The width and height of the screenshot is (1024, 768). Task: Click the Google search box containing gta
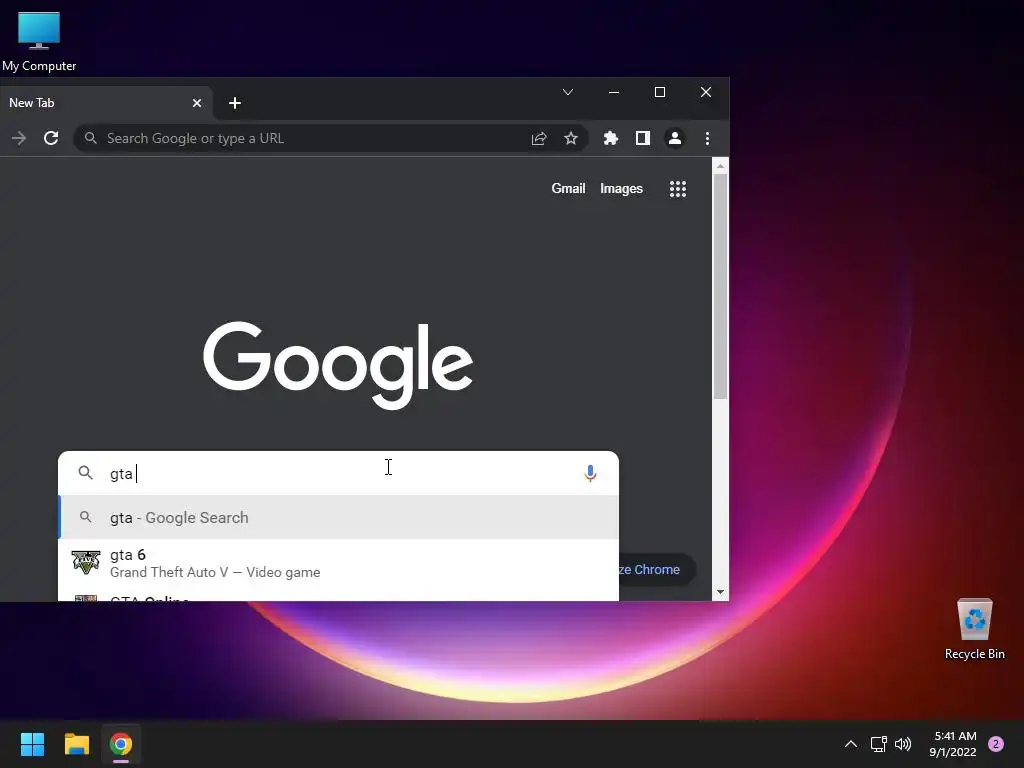338,473
